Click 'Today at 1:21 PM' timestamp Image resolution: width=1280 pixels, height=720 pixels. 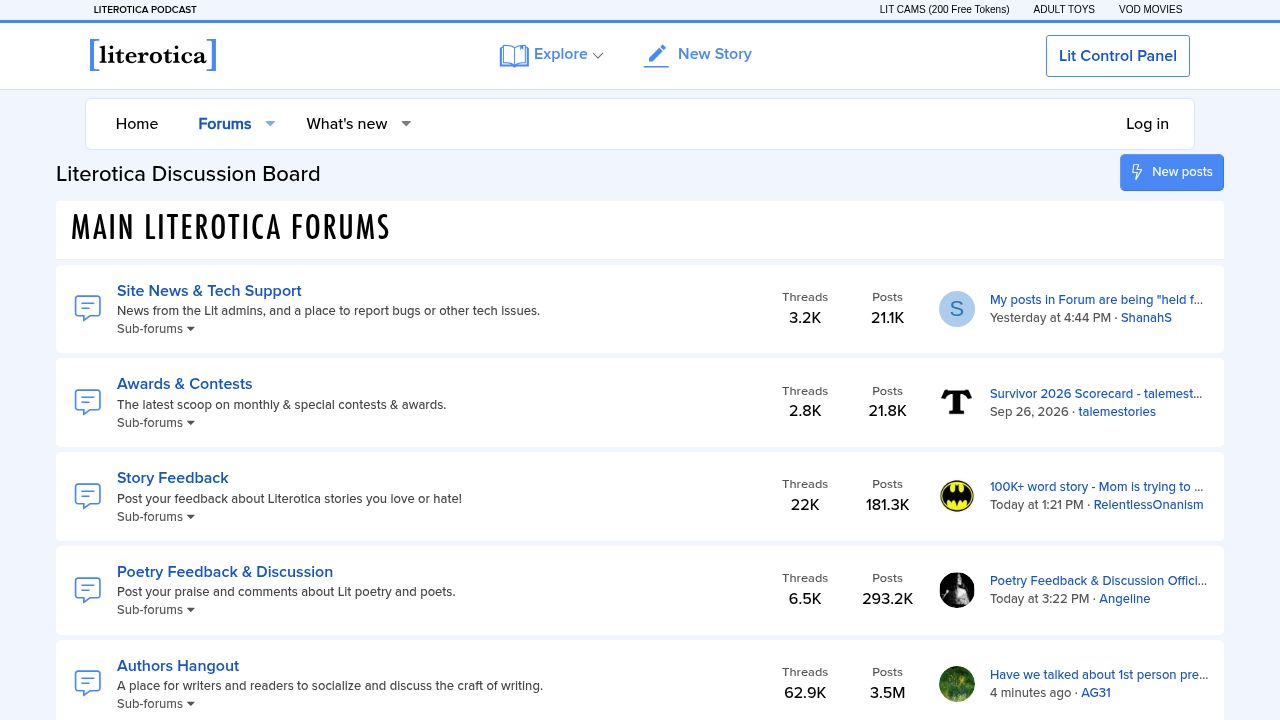pyautogui.click(x=1037, y=505)
